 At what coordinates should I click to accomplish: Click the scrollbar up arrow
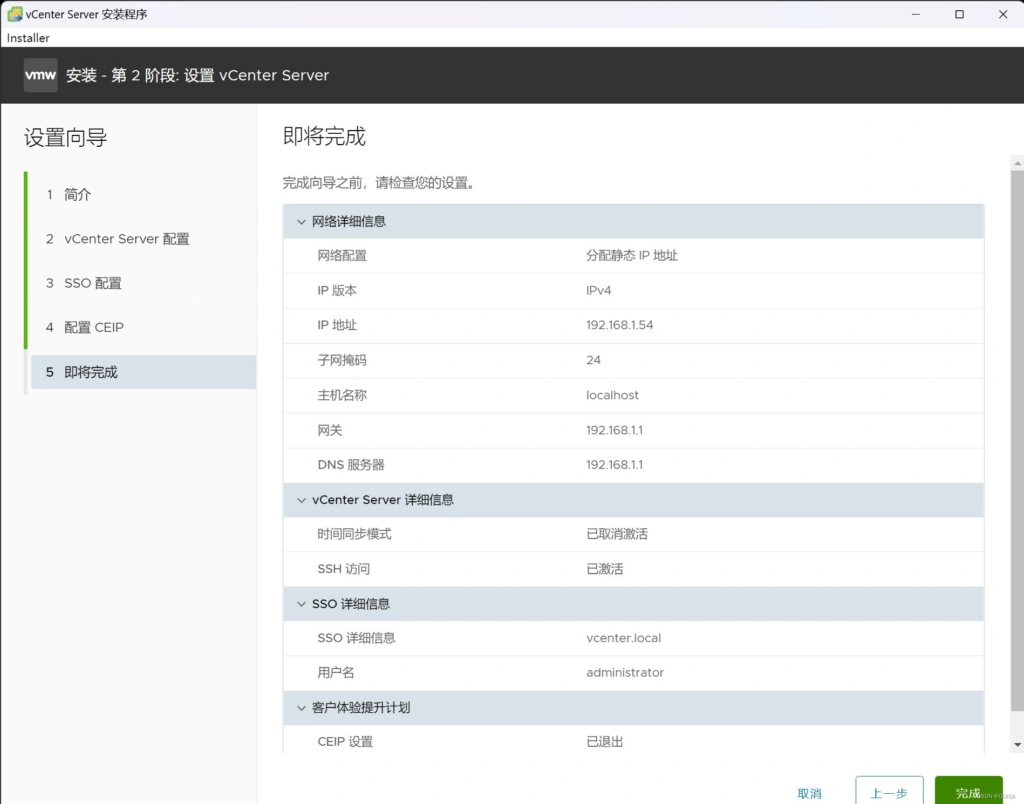(x=1017, y=163)
